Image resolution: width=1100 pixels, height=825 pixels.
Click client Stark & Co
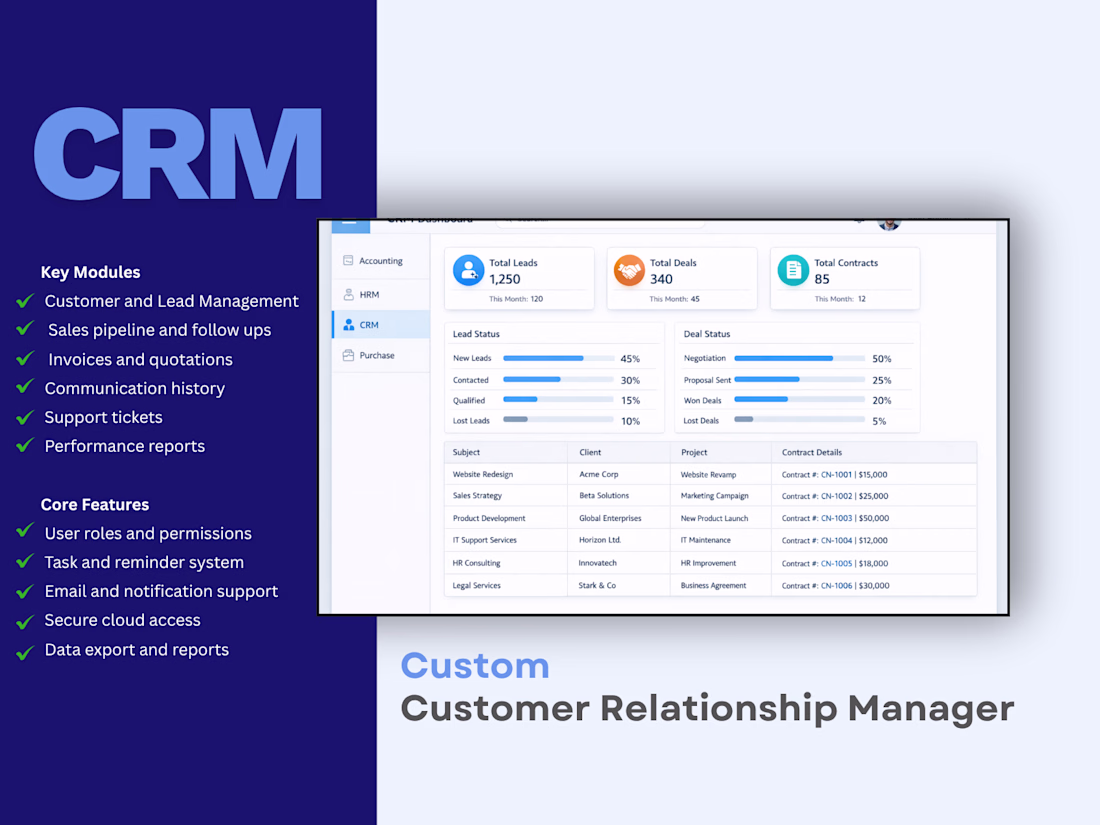click(x=597, y=586)
